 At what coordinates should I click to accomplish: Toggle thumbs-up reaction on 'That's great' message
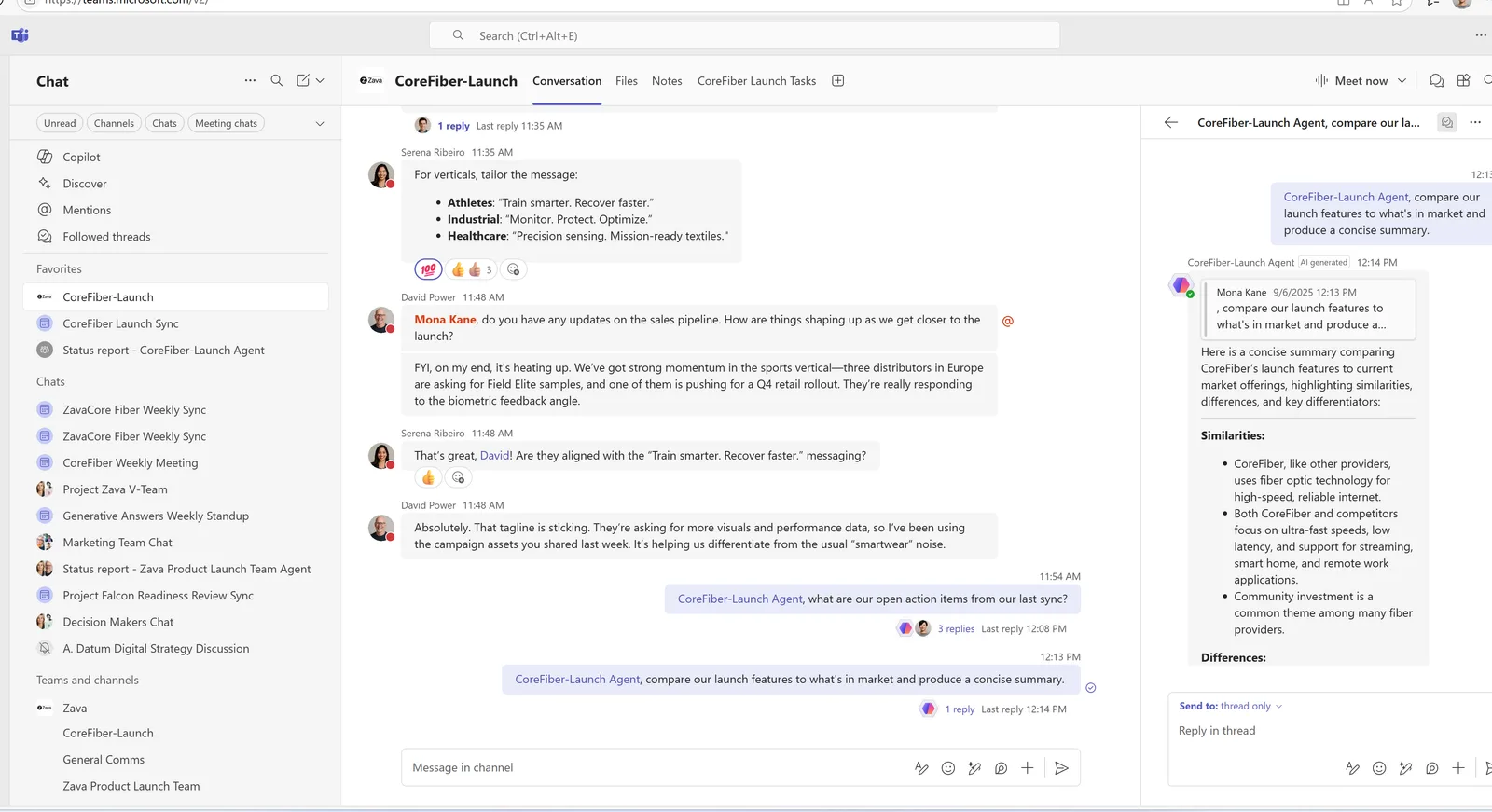coord(428,477)
